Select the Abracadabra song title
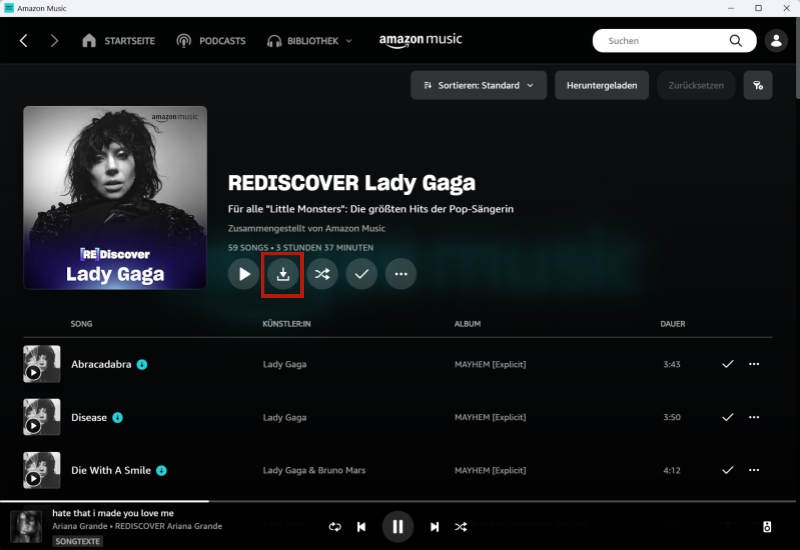 click(x=101, y=364)
